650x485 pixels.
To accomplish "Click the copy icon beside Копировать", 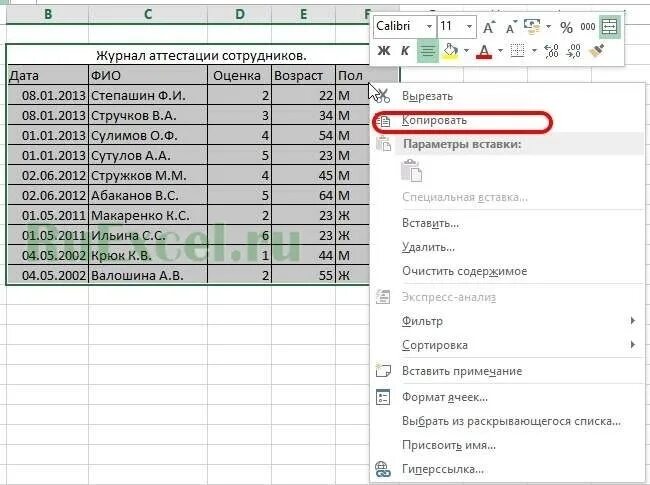I will pos(383,121).
